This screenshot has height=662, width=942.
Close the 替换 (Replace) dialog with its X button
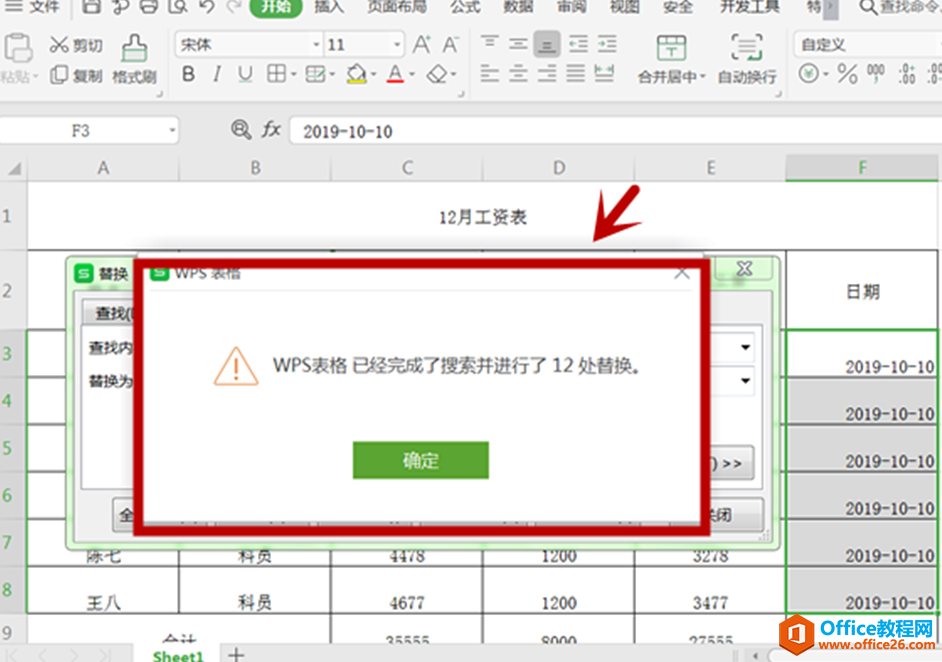click(744, 268)
